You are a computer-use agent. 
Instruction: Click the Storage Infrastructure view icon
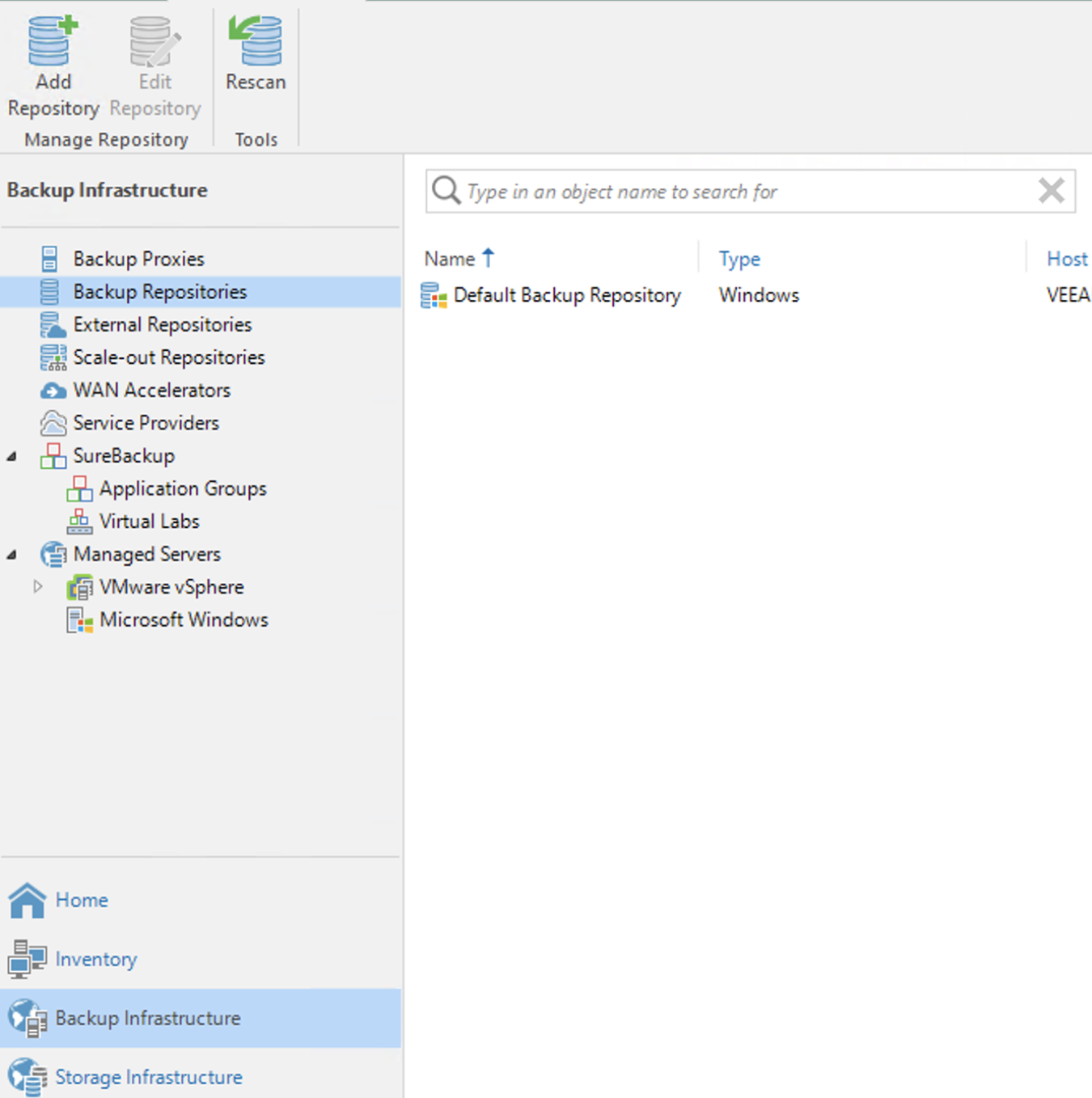pyautogui.click(x=28, y=1077)
